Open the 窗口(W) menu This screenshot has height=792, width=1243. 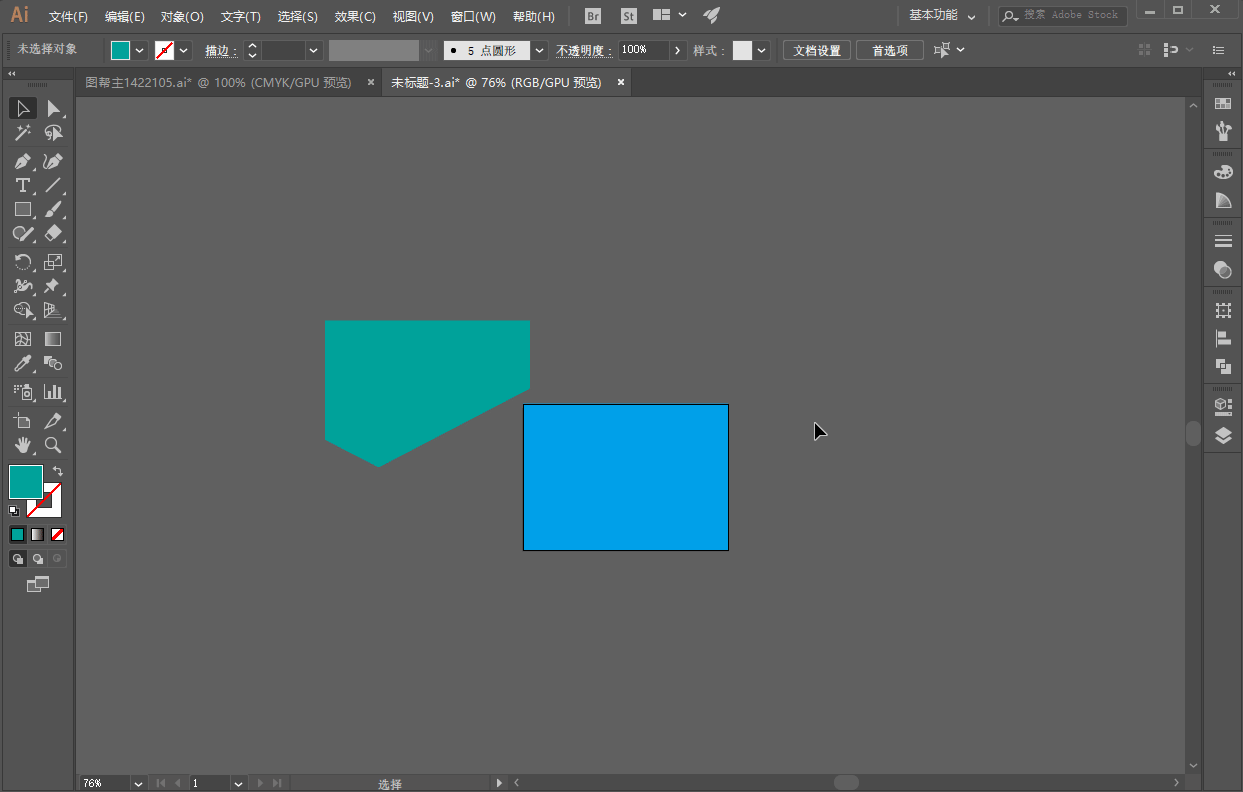tap(473, 17)
